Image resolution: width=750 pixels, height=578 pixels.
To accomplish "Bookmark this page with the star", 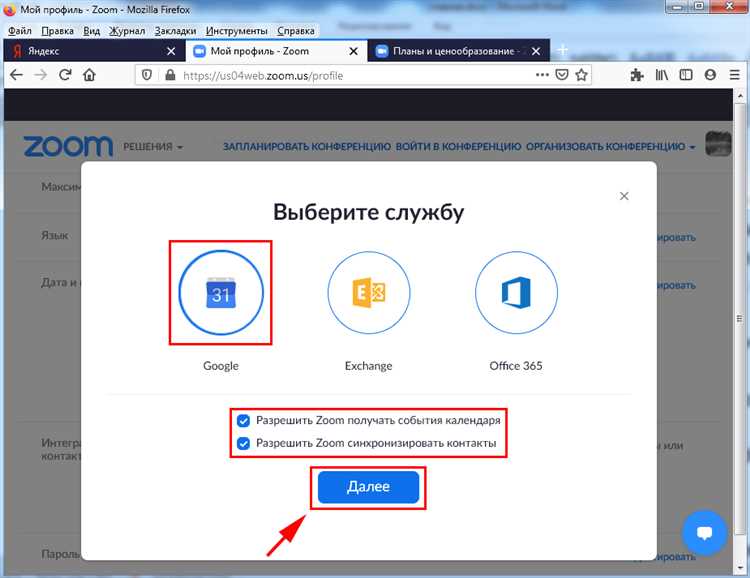I will coord(581,75).
